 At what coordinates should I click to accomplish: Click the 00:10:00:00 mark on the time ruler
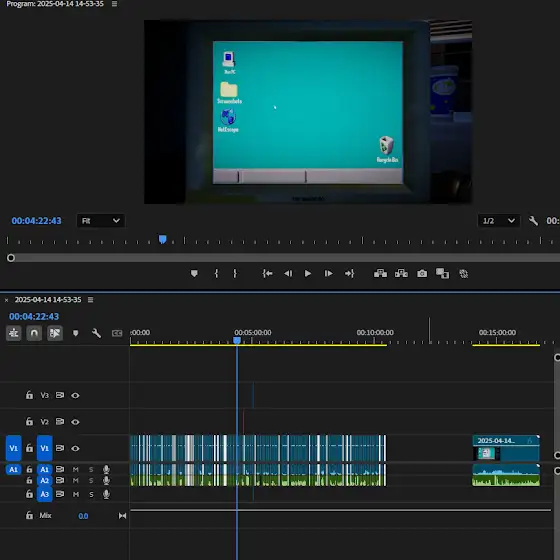pos(375,332)
